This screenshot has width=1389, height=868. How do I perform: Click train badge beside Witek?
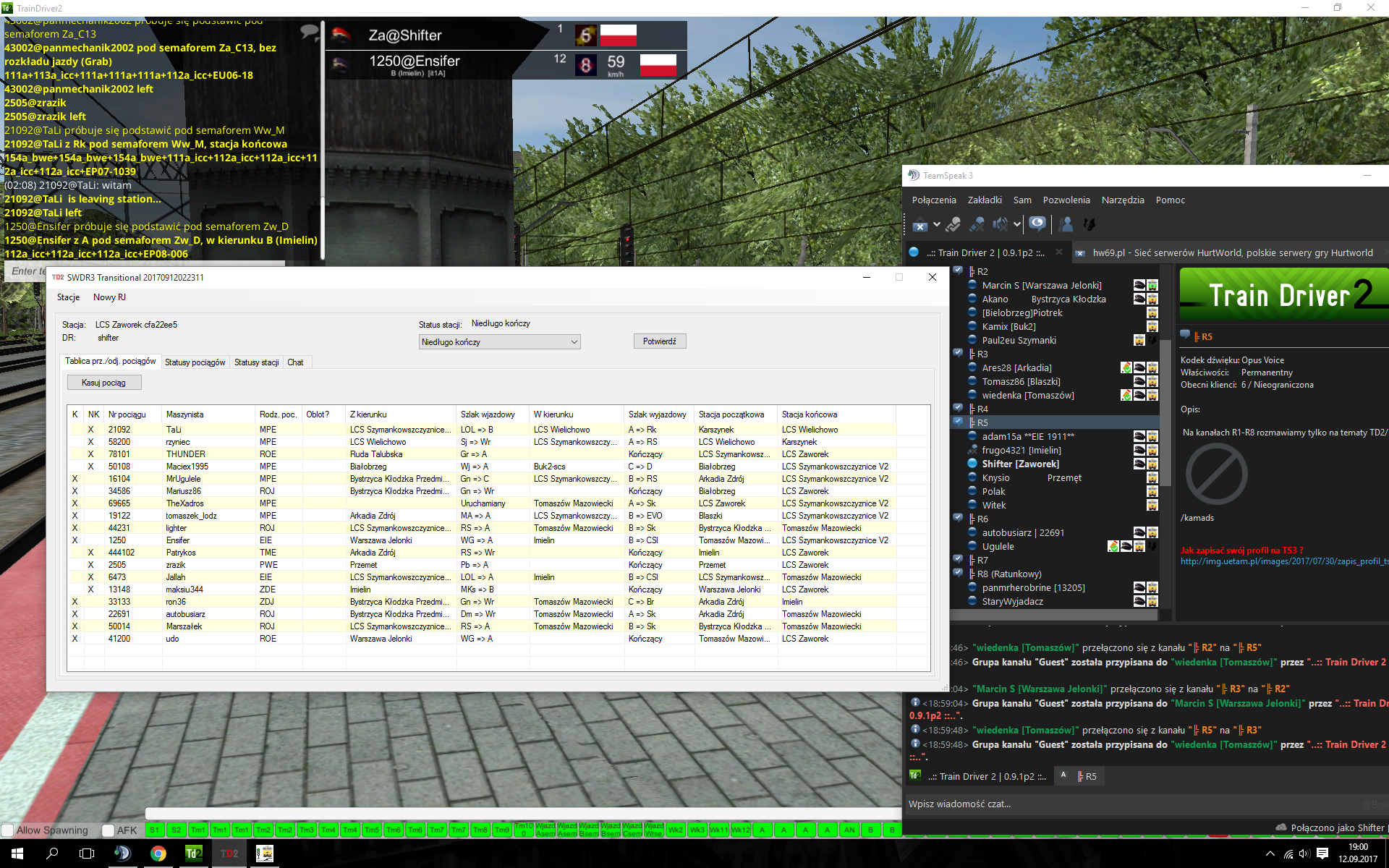1152,505
